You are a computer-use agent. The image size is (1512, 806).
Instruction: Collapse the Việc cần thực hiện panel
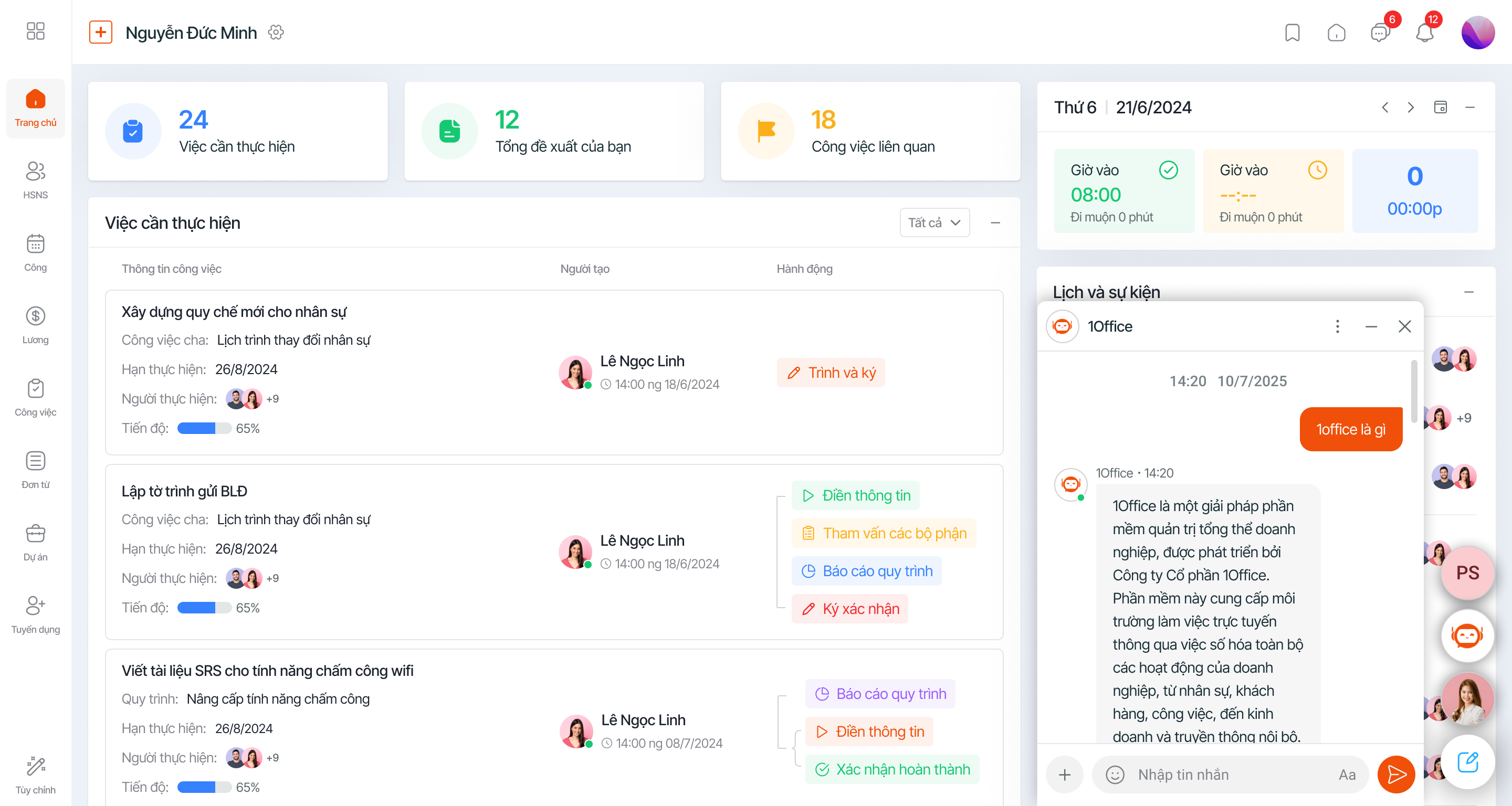995,223
